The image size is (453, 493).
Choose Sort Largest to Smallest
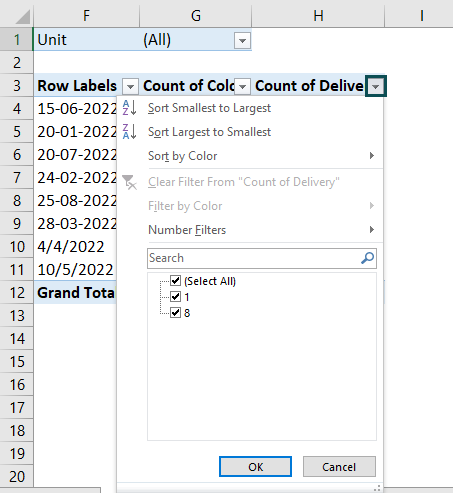coord(250,132)
